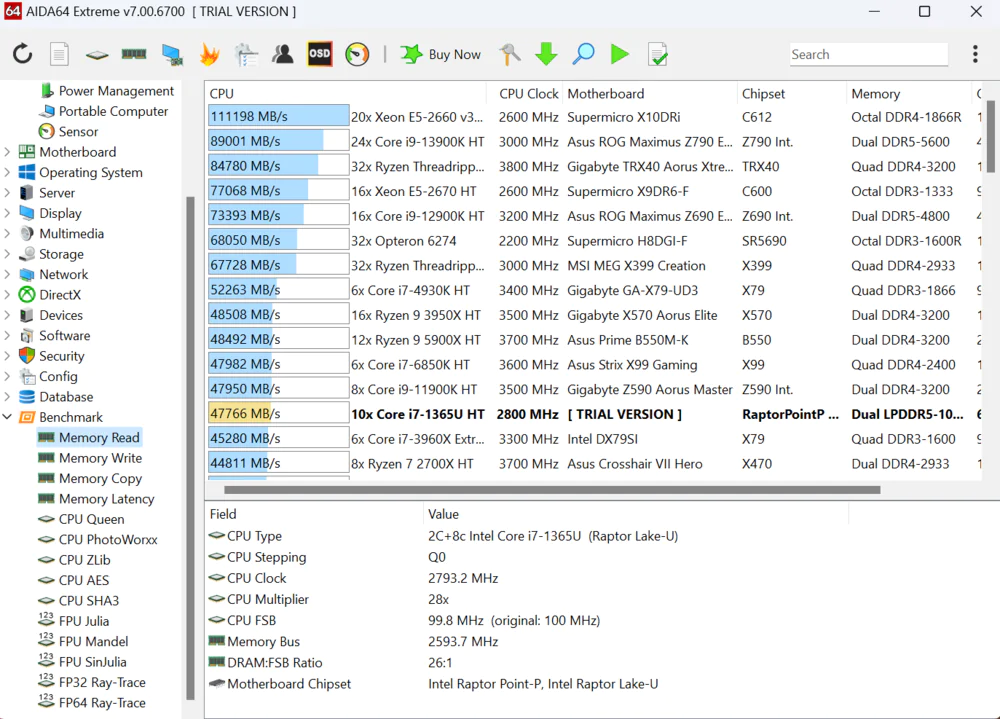Select Power Management in the tree

coord(107,91)
